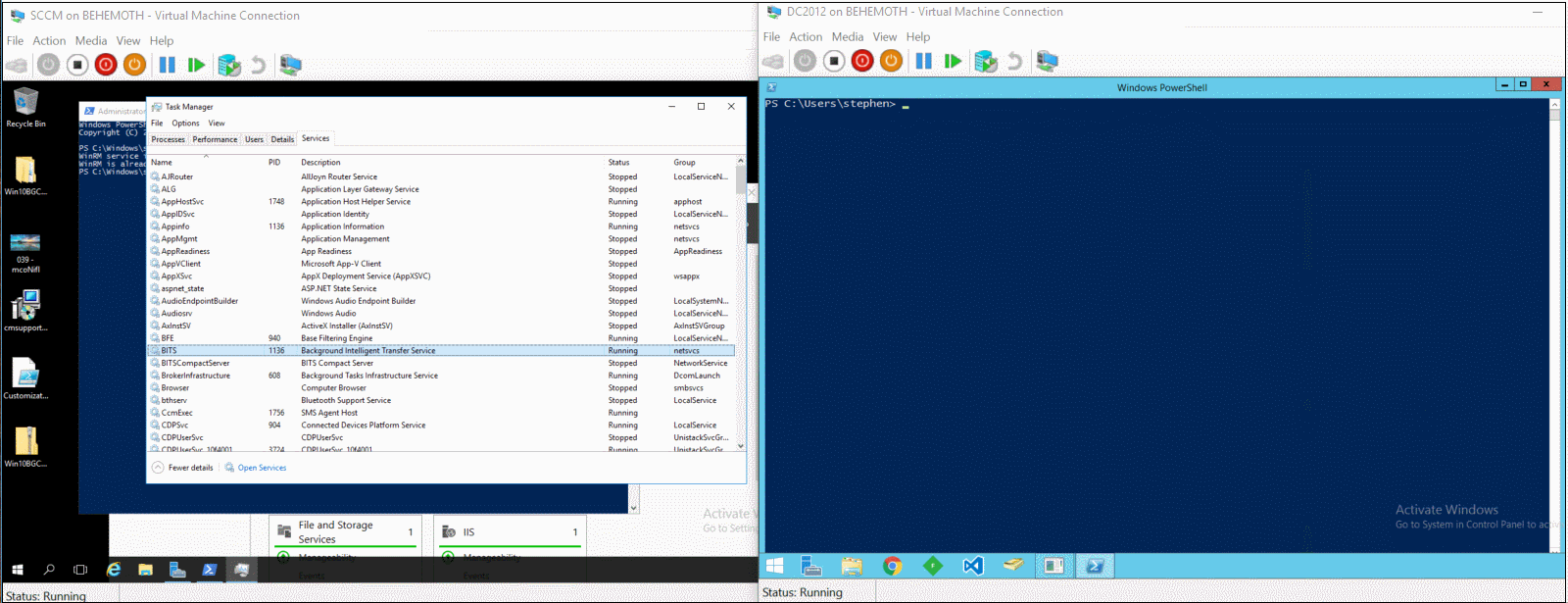Click scroll-up arrow in DC2012 PowerShell window
Image resolution: width=1568 pixels, height=603 pixels.
pyautogui.click(x=1554, y=104)
